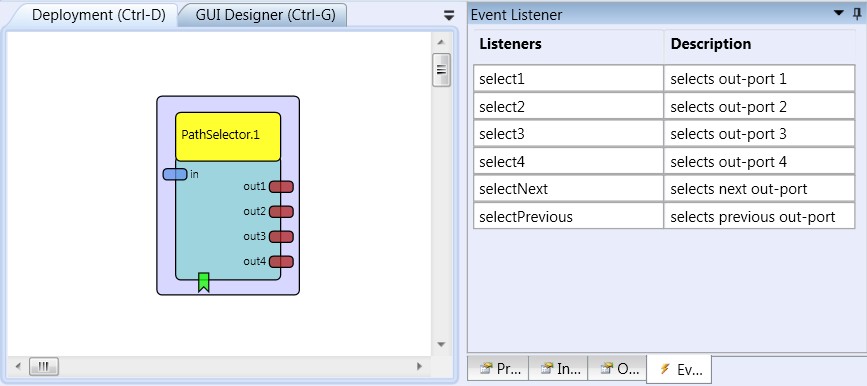Click the 'selects next out-port' description cell

pos(759,189)
